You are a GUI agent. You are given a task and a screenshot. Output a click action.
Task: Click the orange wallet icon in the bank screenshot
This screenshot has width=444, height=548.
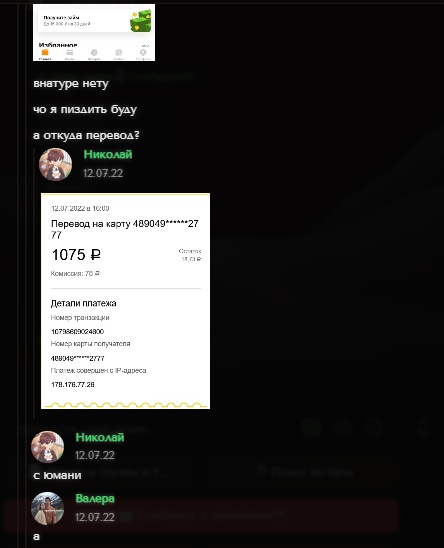click(45, 53)
